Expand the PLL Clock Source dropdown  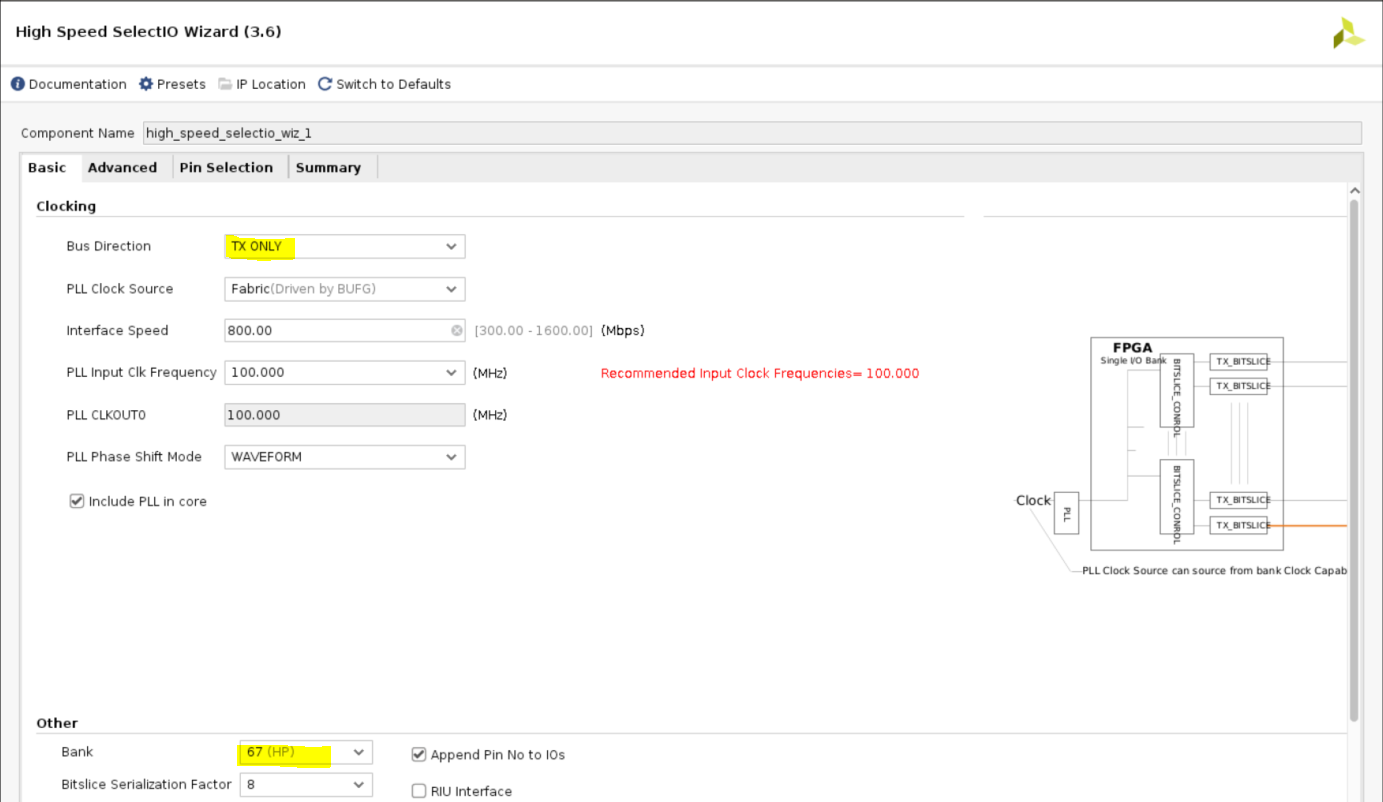(344, 289)
